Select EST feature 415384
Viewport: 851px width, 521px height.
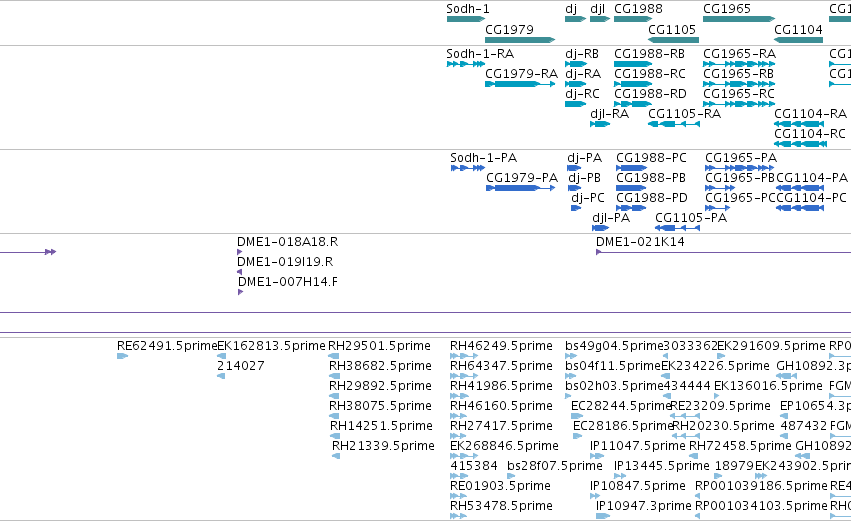pos(460,476)
